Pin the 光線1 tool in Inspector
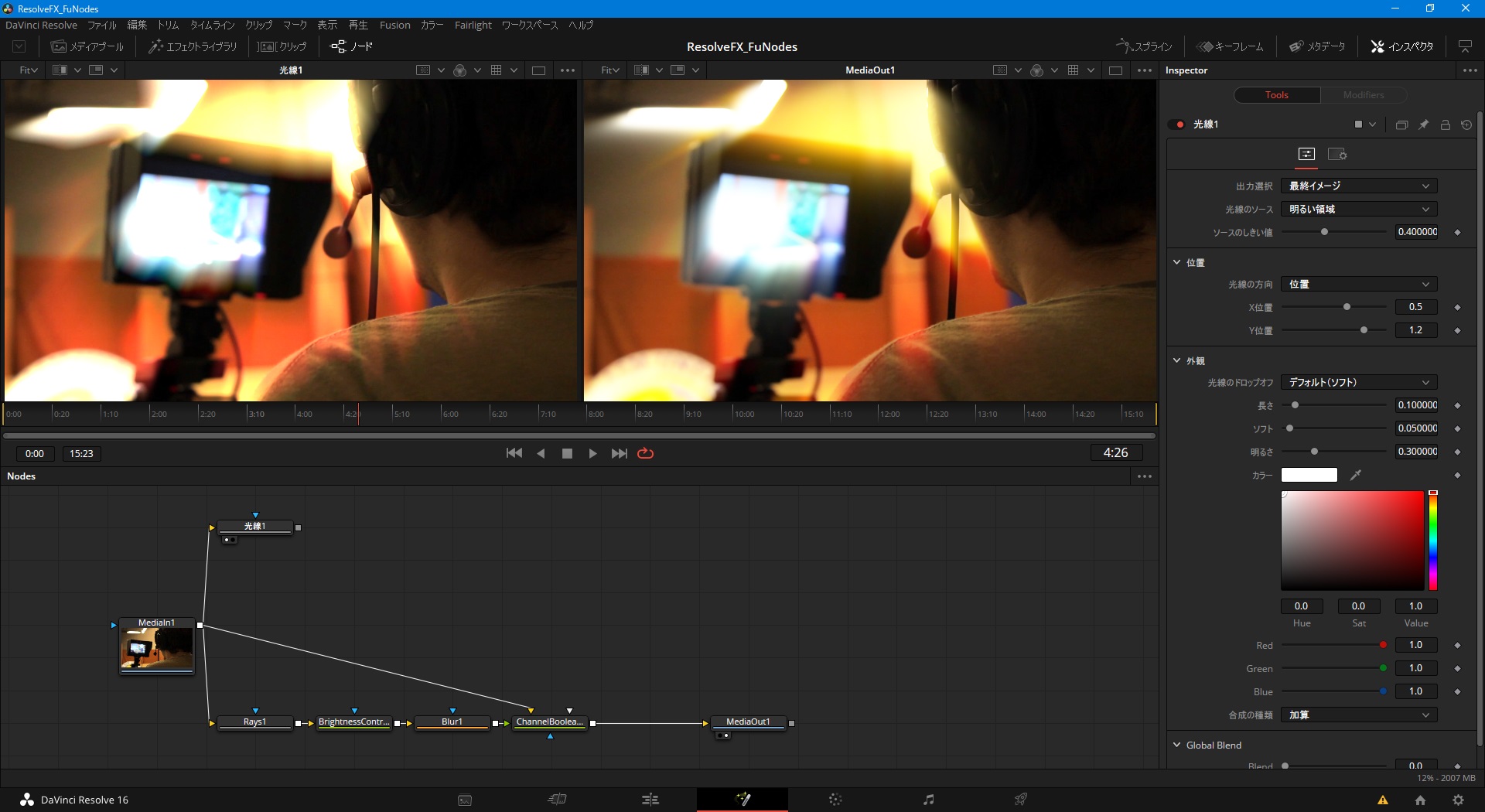Screen dimensions: 1485x812 point(1423,125)
